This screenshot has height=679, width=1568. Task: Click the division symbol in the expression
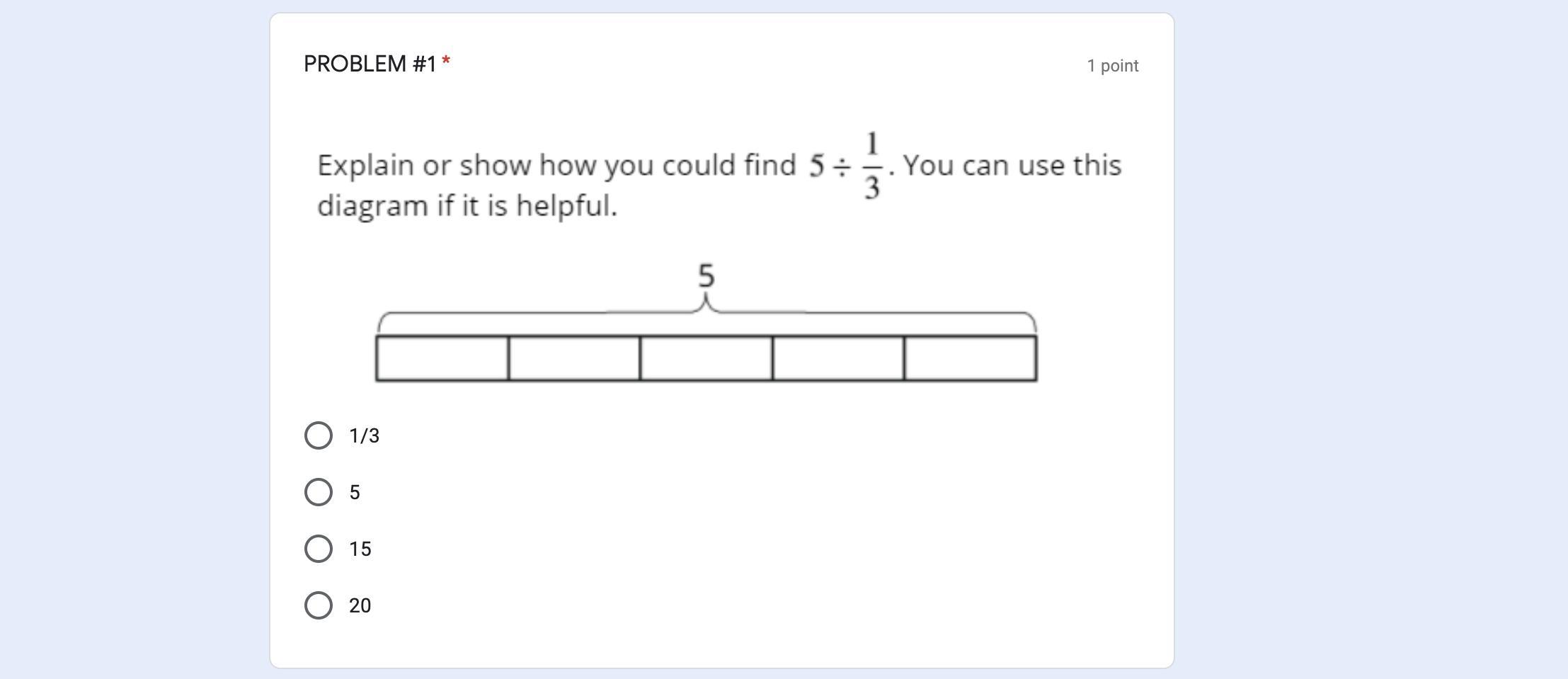(x=843, y=165)
